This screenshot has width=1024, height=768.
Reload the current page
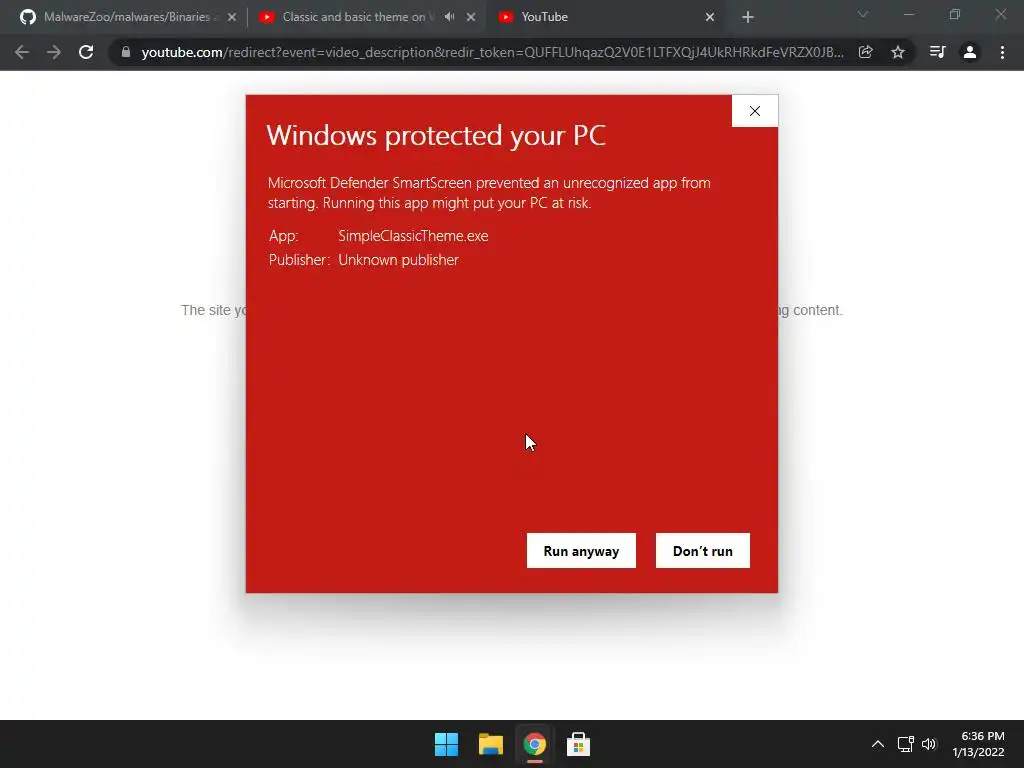pyautogui.click(x=86, y=52)
